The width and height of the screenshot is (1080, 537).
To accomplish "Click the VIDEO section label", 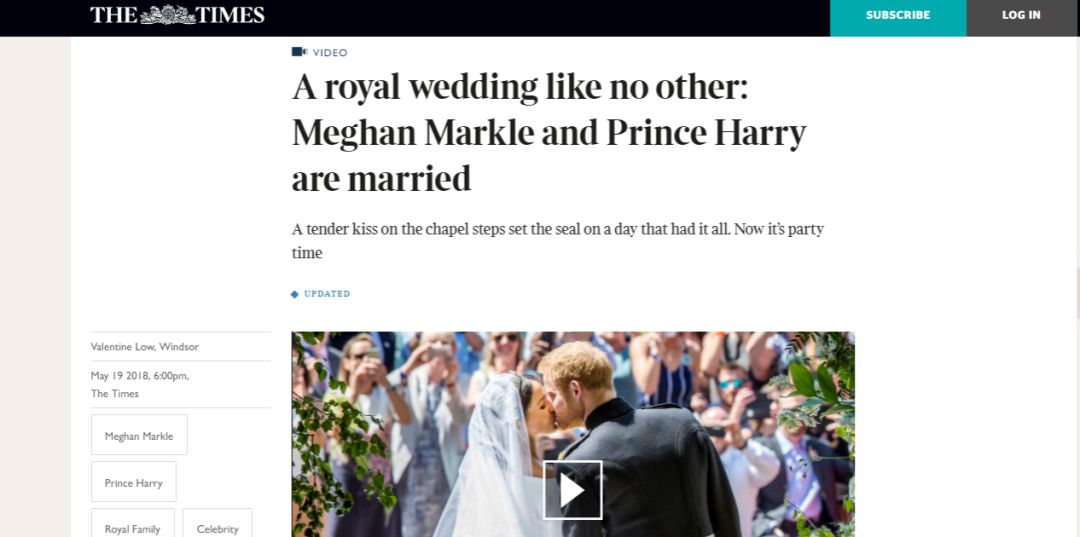I will pyautogui.click(x=330, y=53).
